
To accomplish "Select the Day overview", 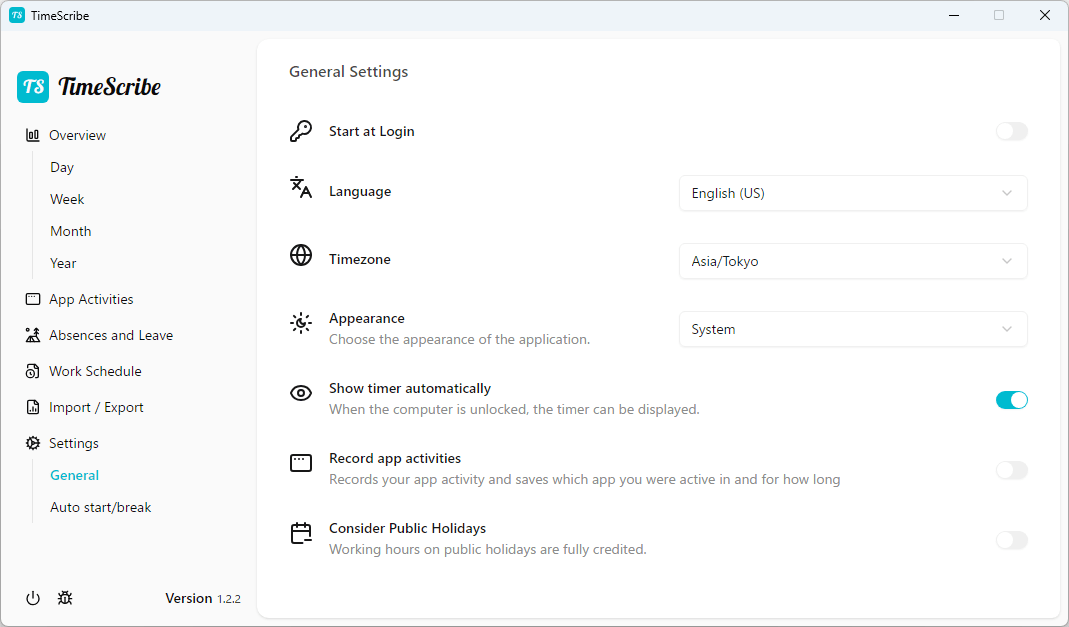I will pos(62,167).
